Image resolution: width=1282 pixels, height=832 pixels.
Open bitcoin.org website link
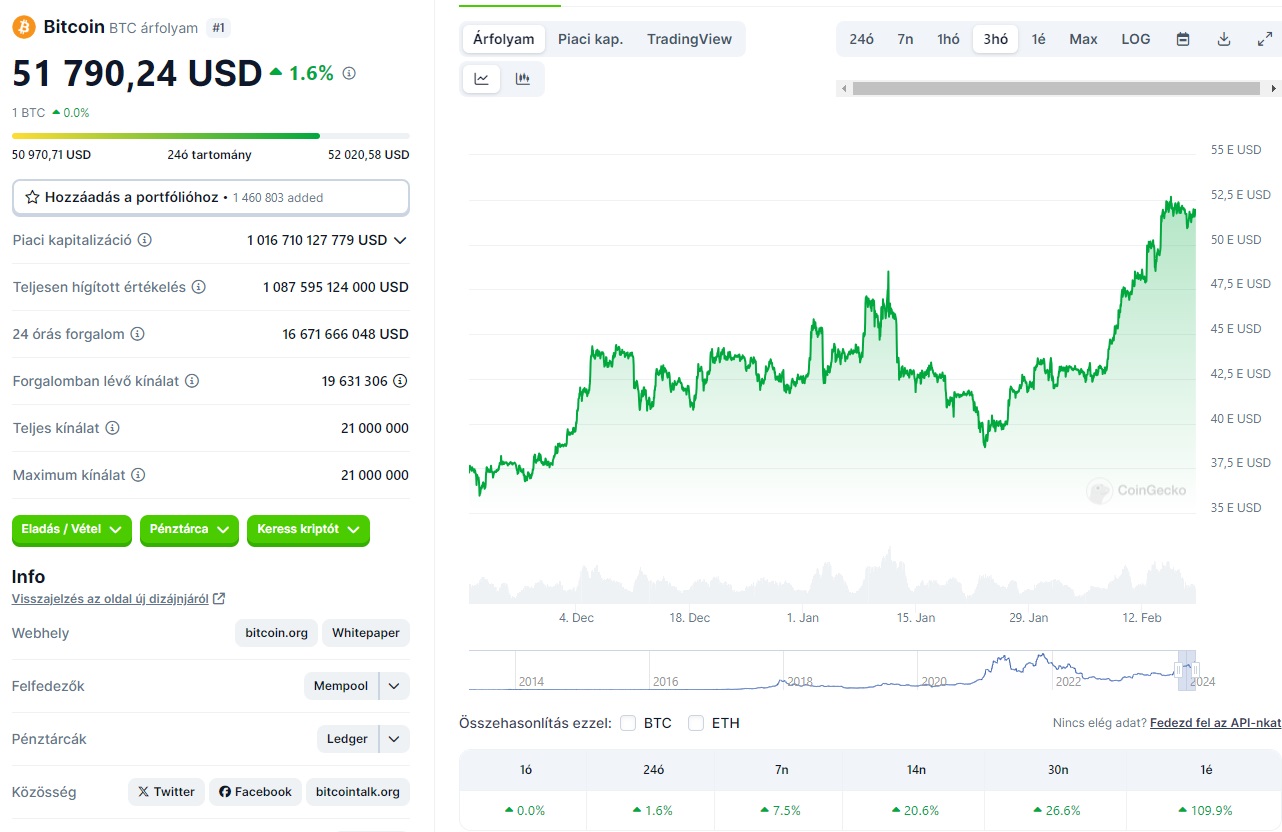276,633
